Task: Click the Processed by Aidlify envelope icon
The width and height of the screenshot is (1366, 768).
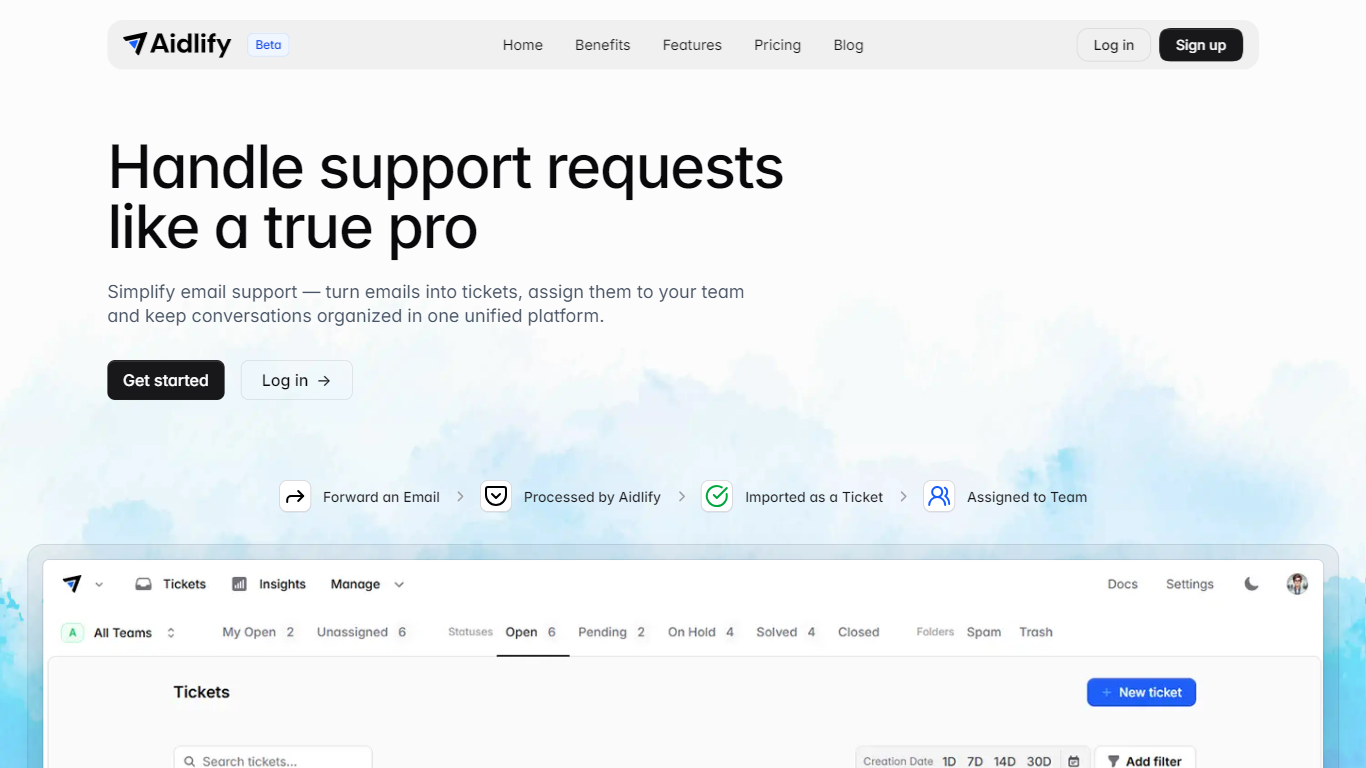Action: point(496,496)
